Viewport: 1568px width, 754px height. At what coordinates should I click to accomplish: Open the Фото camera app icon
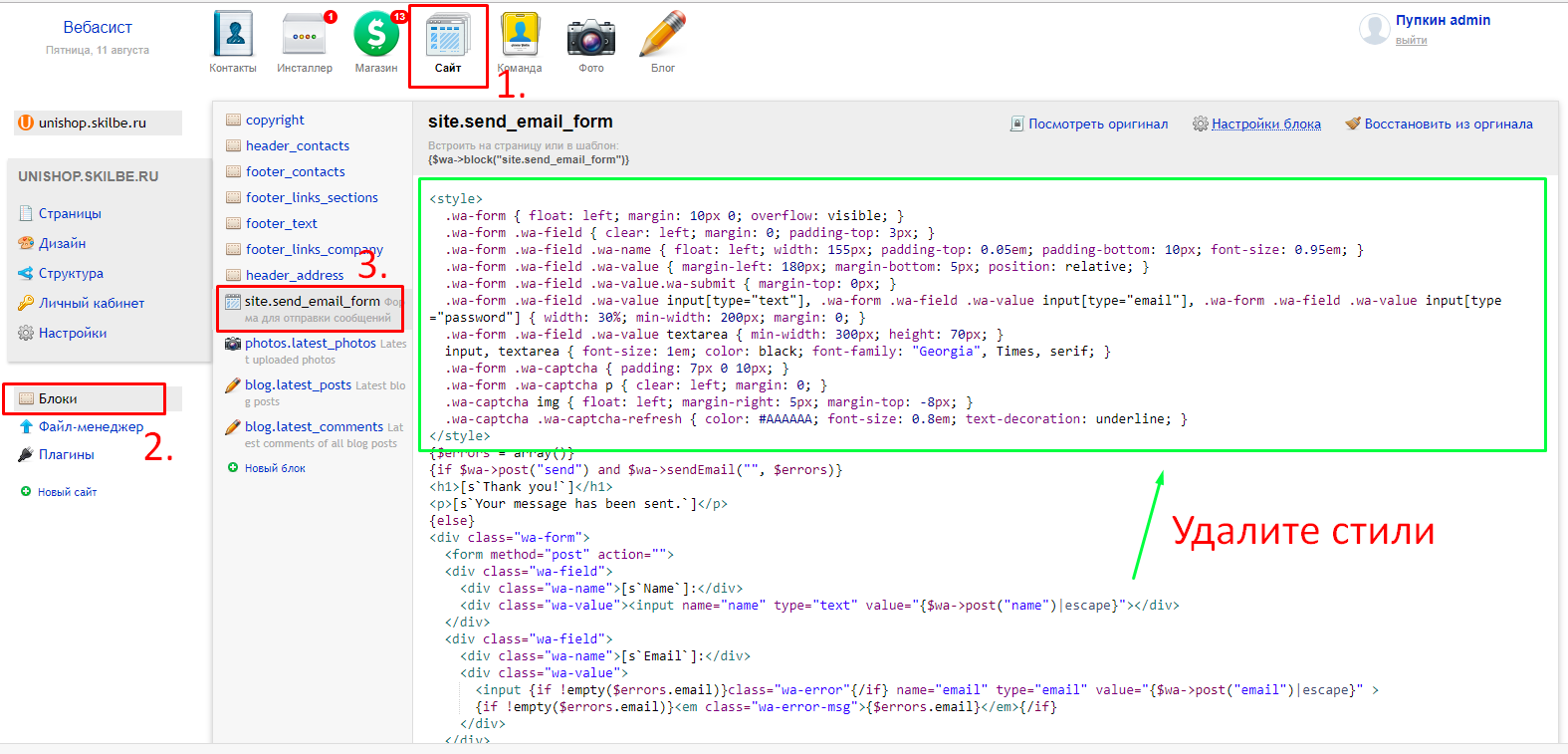(x=591, y=38)
